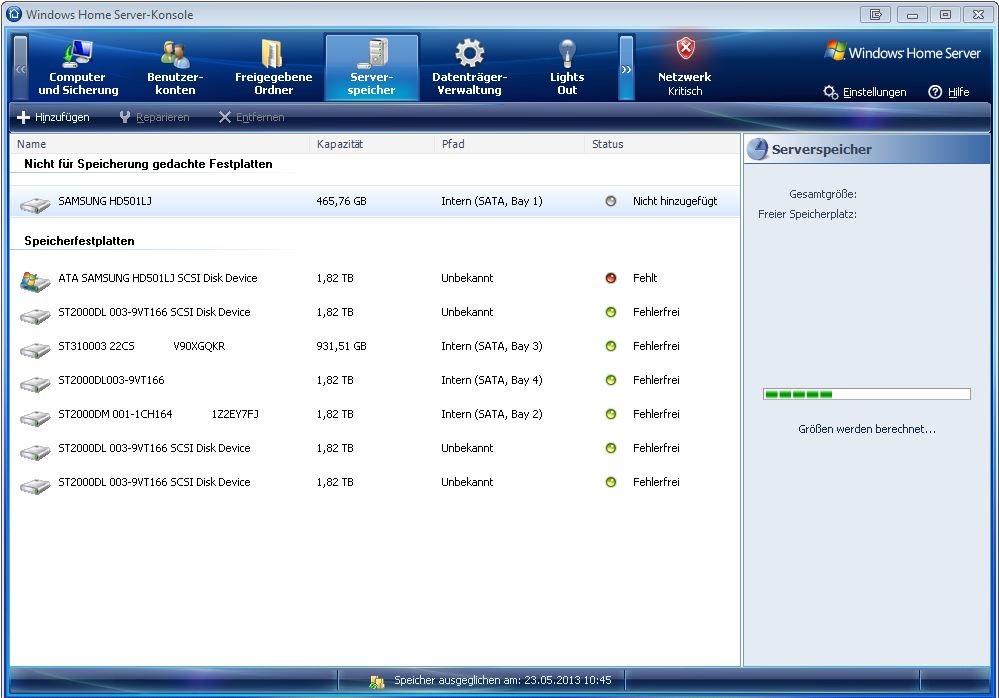Viewport: 999px width, 698px height.
Task: Click 'Fehlerfrei' status of the ST2000DM disk
Action: 656,415
